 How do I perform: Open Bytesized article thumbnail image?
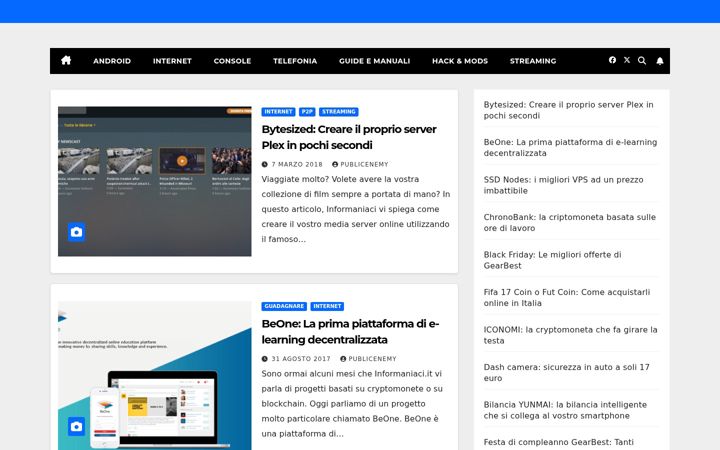(x=155, y=181)
